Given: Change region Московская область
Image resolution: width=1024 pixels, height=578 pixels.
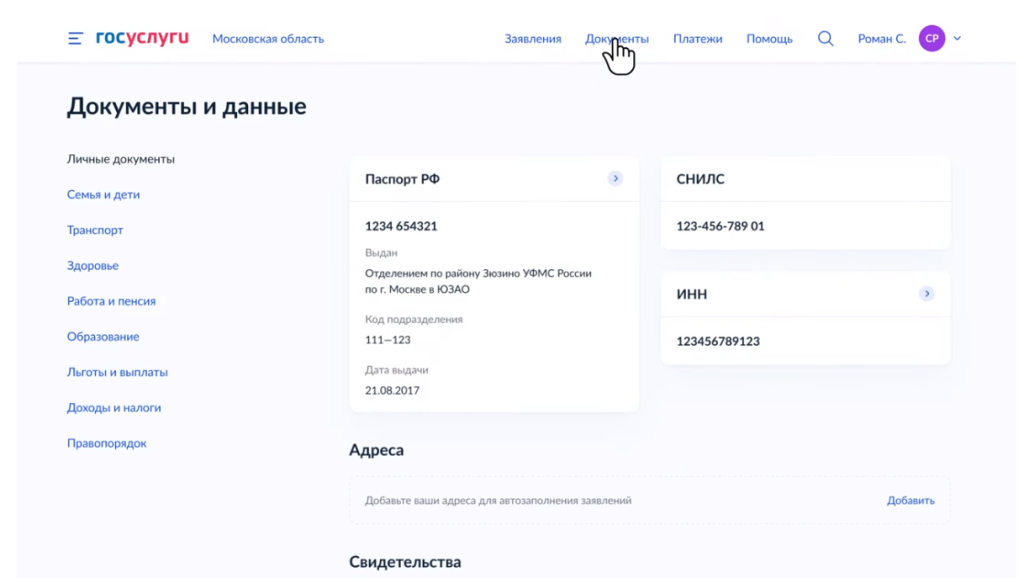Looking at the screenshot, I should (268, 39).
